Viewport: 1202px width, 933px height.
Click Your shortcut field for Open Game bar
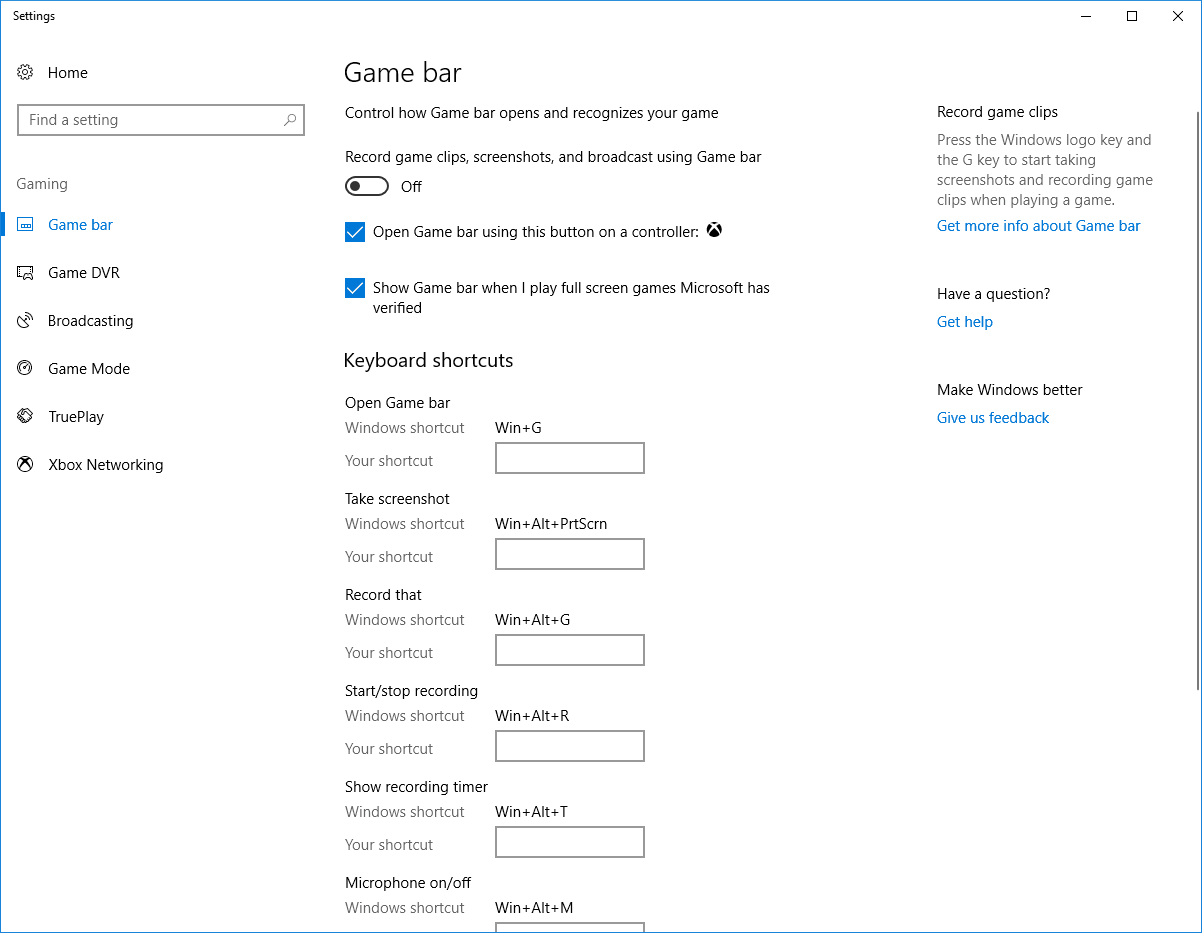point(570,458)
